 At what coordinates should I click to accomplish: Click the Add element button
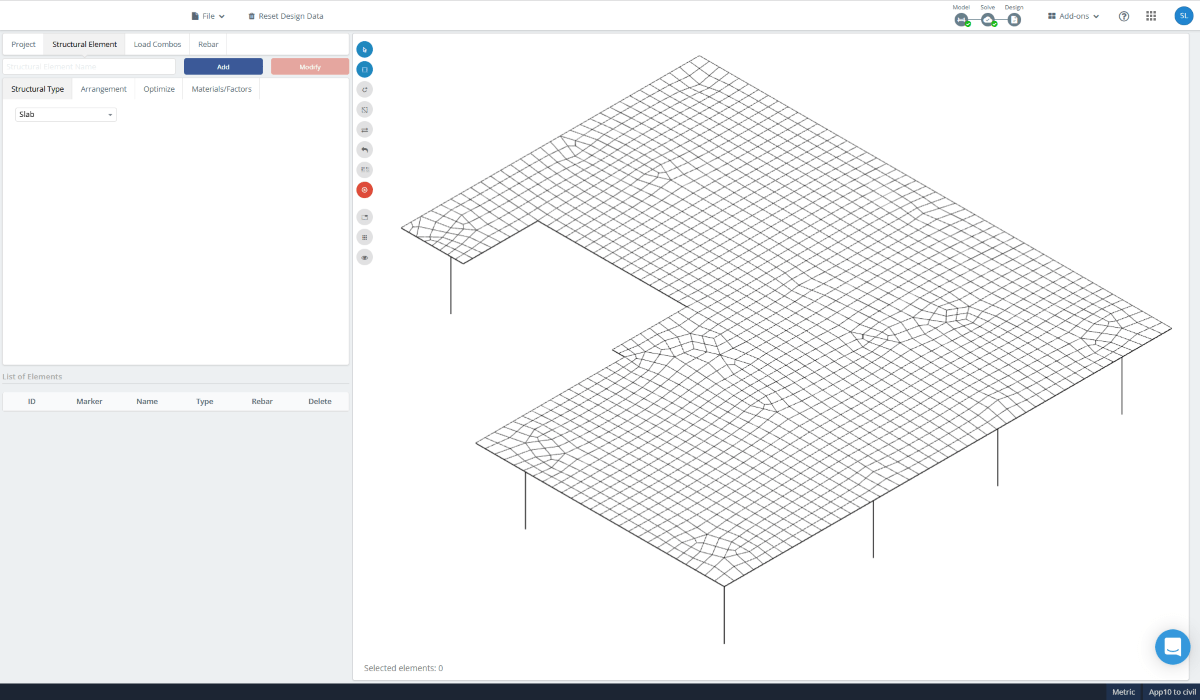point(223,66)
